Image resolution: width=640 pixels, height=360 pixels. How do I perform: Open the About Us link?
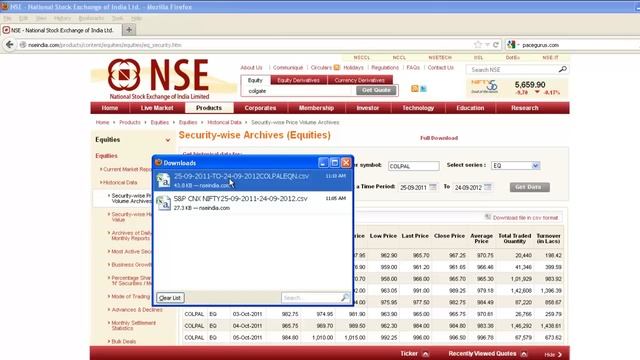point(251,67)
